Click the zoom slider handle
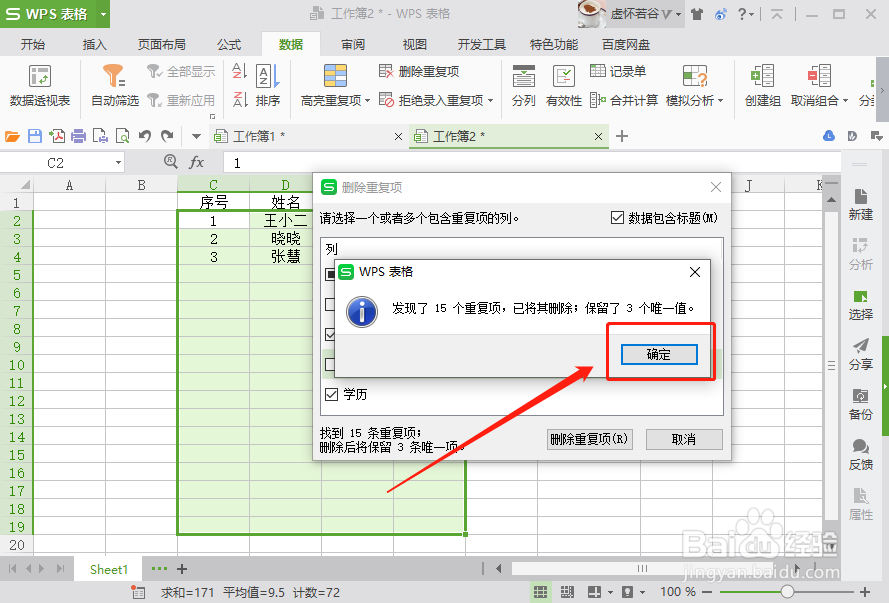The image size is (889, 603). (x=787, y=592)
